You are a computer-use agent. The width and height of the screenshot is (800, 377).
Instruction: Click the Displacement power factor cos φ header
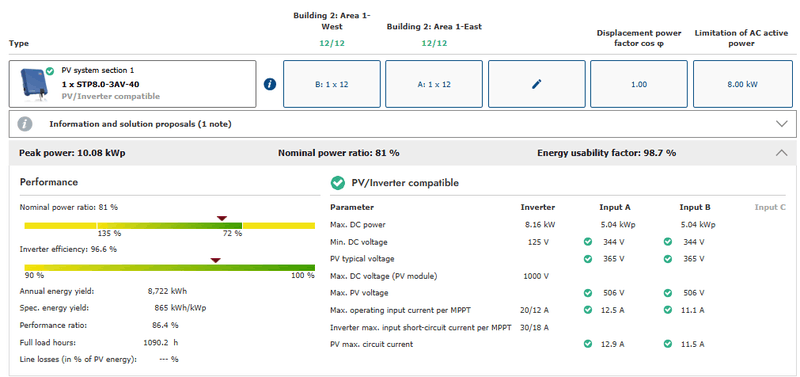(639, 38)
